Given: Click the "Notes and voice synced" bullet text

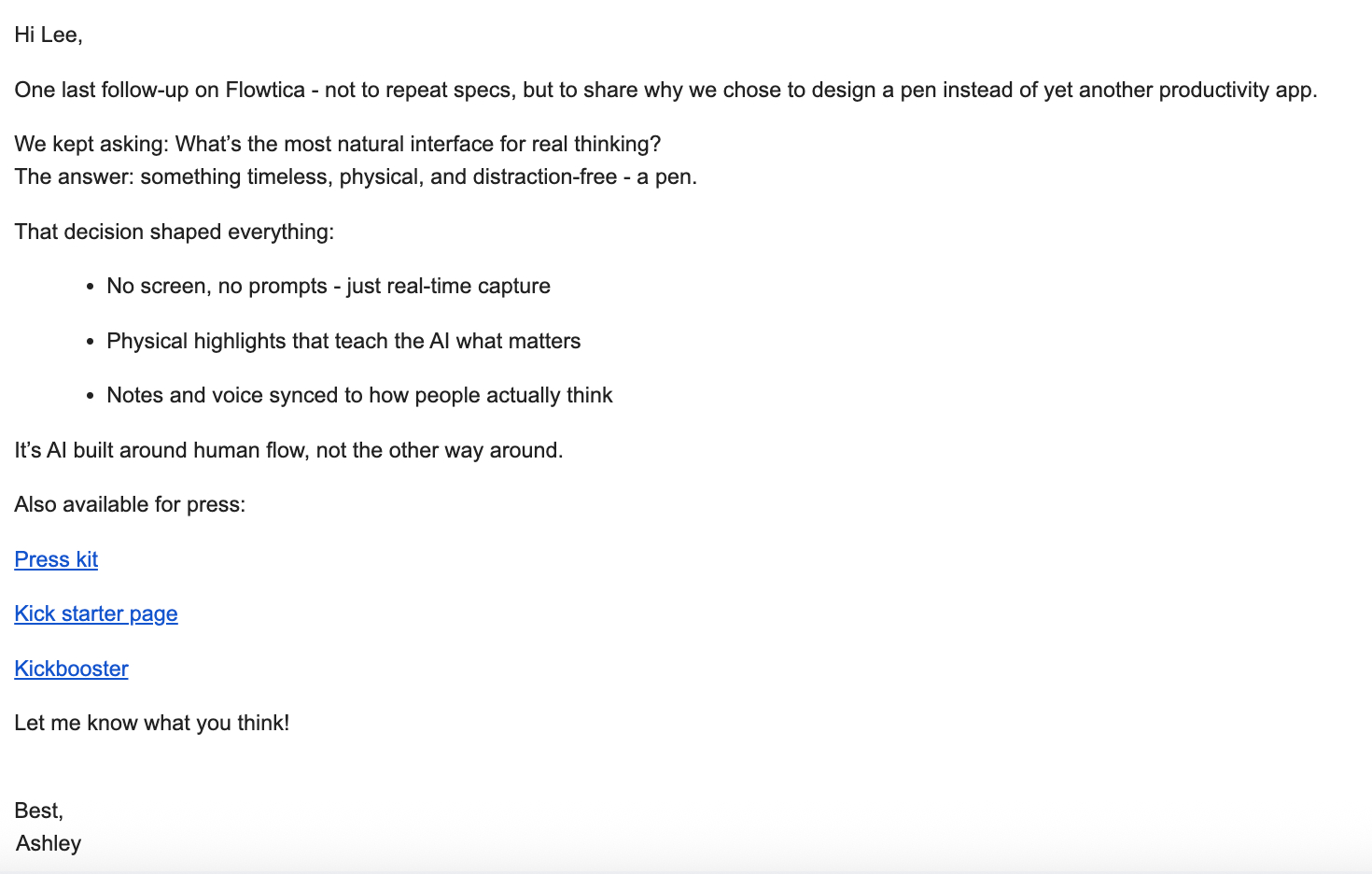Looking at the screenshot, I should pyautogui.click(x=358, y=395).
